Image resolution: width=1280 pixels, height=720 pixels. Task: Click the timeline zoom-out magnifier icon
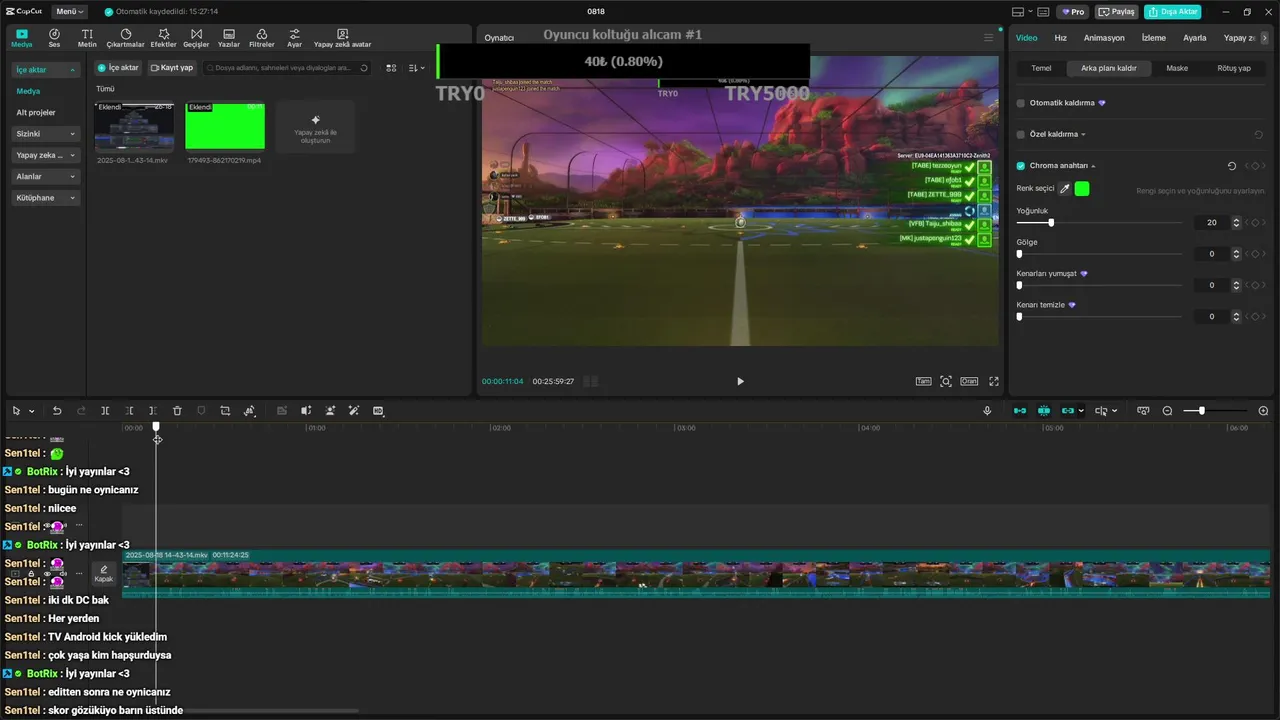(1167, 411)
